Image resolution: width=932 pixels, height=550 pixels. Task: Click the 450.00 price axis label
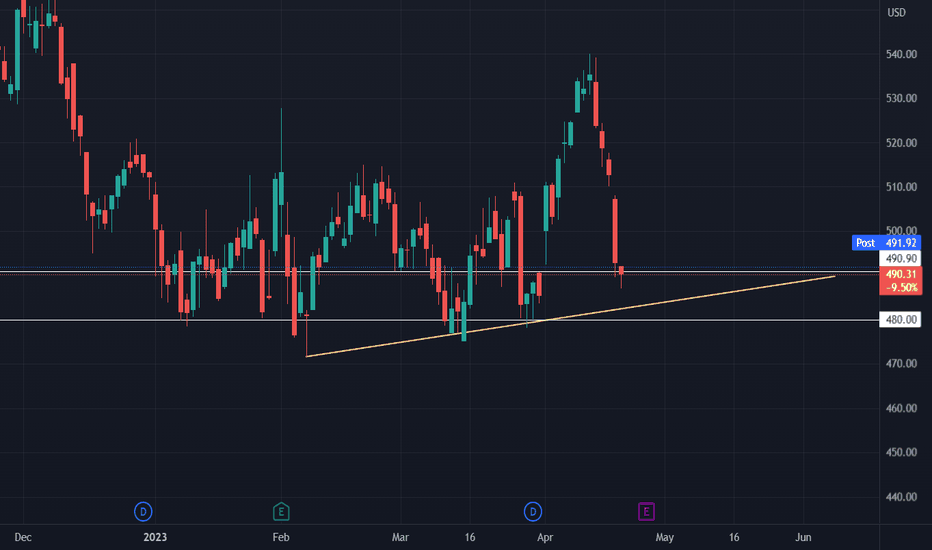[x=901, y=452]
